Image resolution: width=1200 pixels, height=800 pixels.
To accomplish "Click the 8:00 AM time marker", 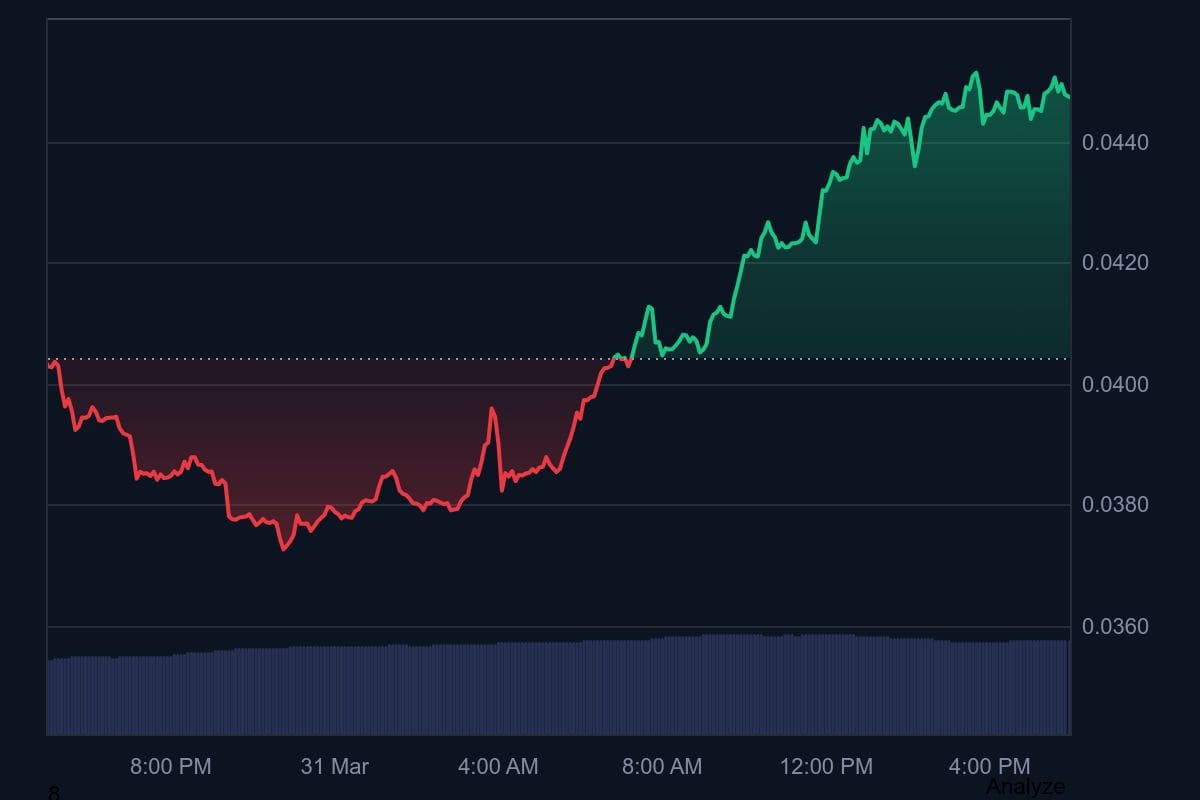I will (x=663, y=767).
